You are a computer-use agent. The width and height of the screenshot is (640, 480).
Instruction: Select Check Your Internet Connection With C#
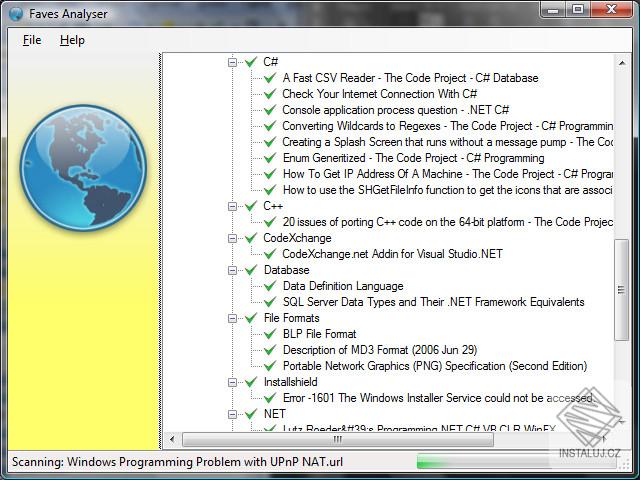point(380,94)
